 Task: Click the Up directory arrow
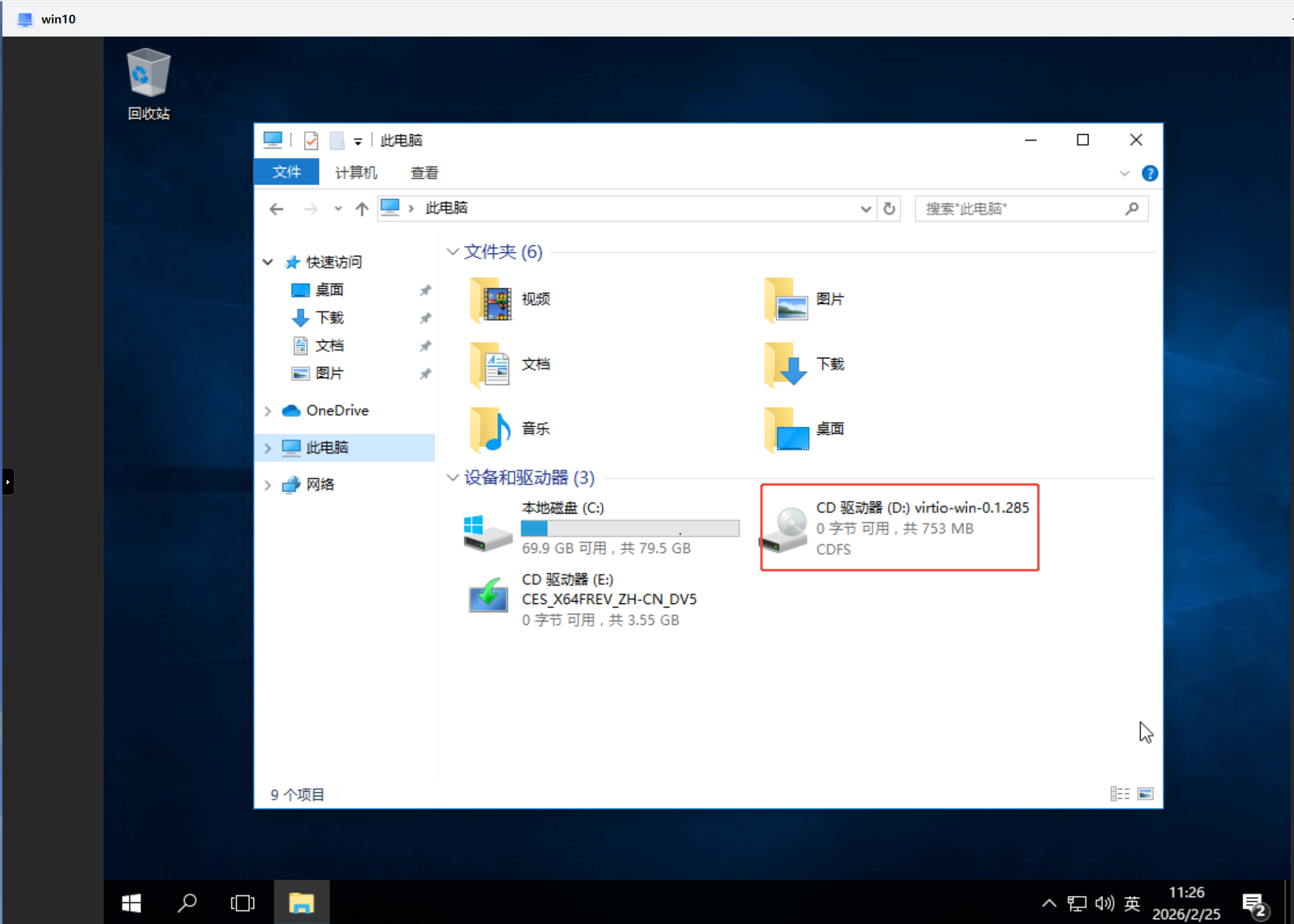361,209
